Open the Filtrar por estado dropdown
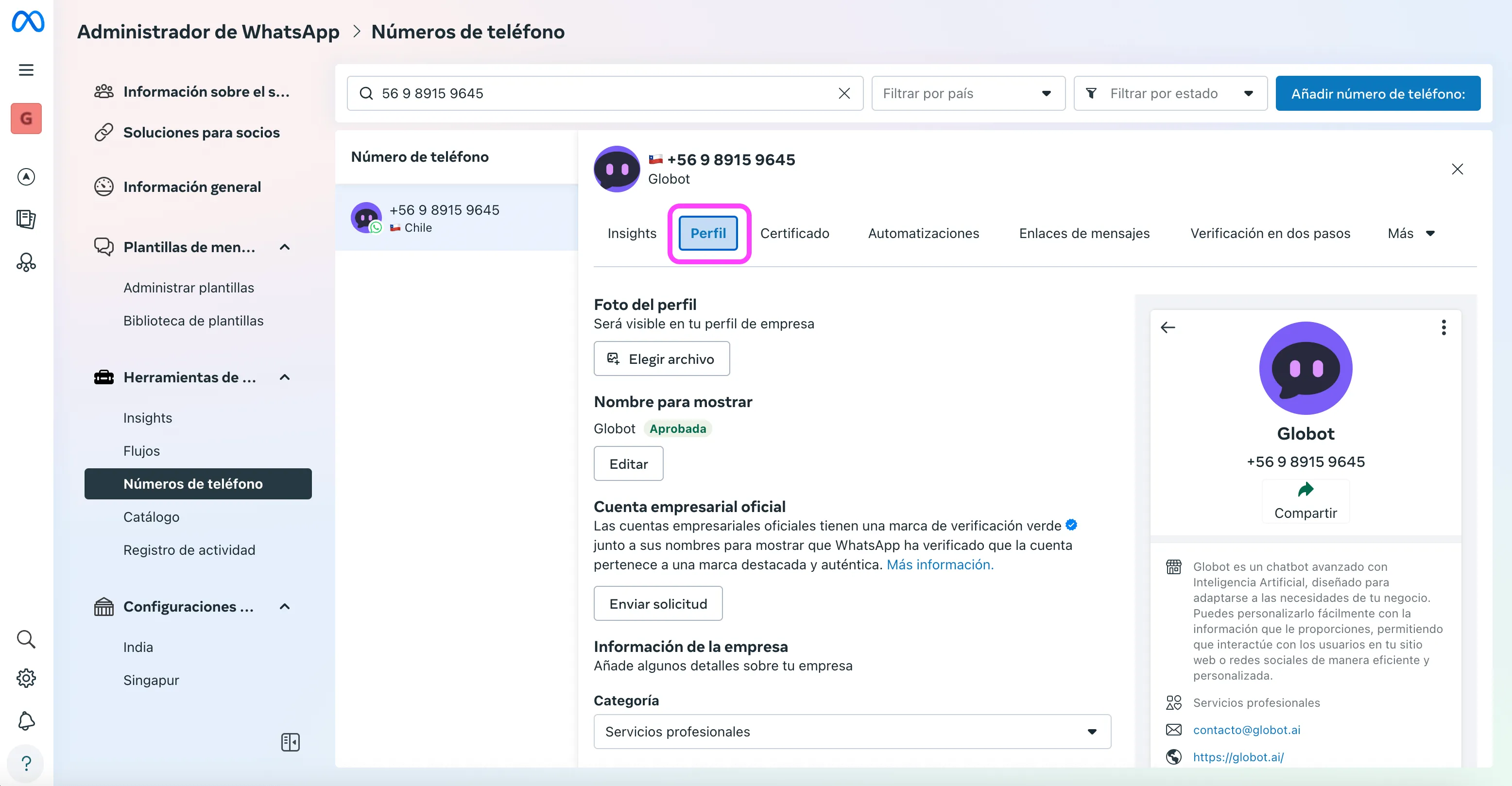Screen dimensions: 1512x786 (x=1169, y=93)
